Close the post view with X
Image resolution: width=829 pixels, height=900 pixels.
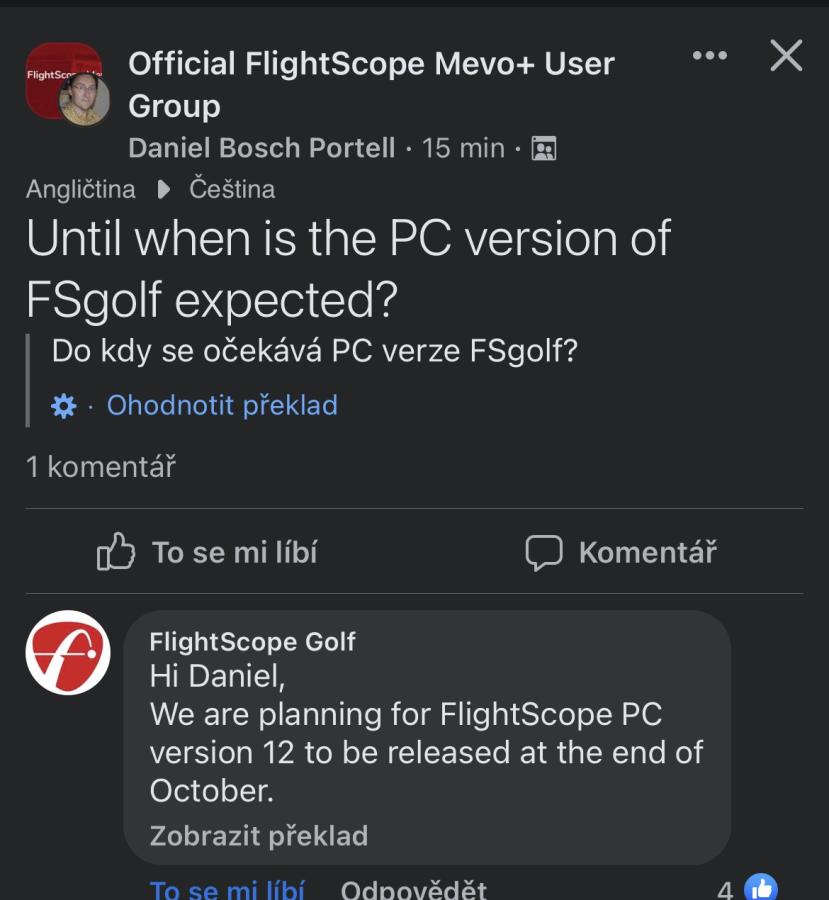point(786,56)
